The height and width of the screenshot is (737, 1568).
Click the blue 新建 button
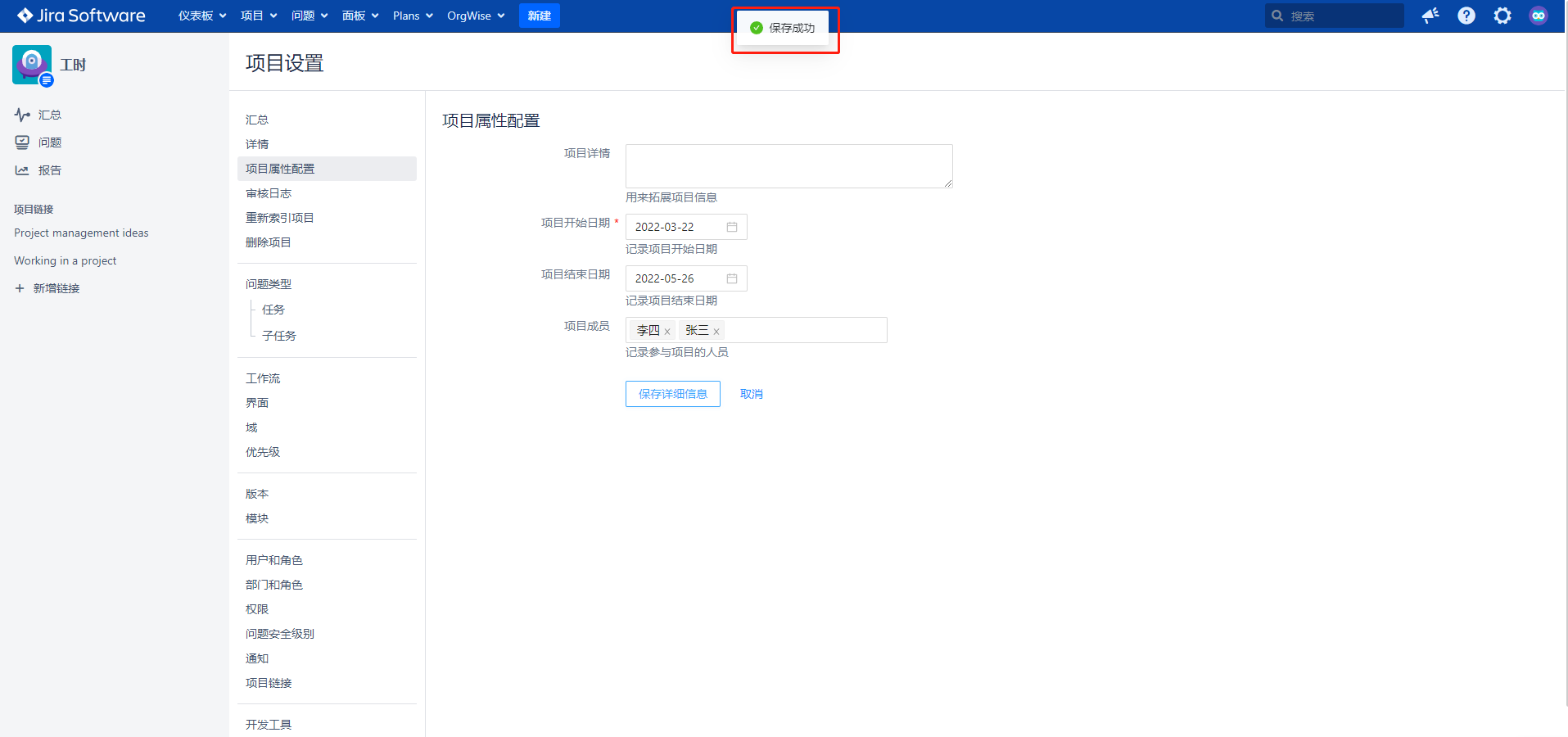(x=539, y=16)
